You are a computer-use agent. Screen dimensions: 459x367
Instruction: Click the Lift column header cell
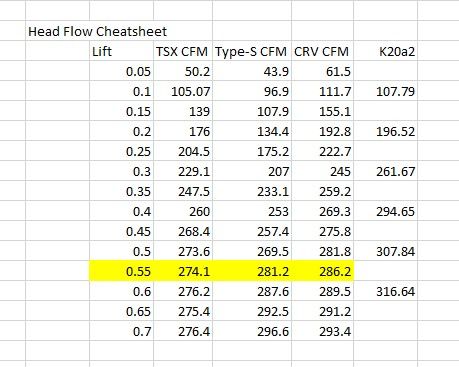121,51
